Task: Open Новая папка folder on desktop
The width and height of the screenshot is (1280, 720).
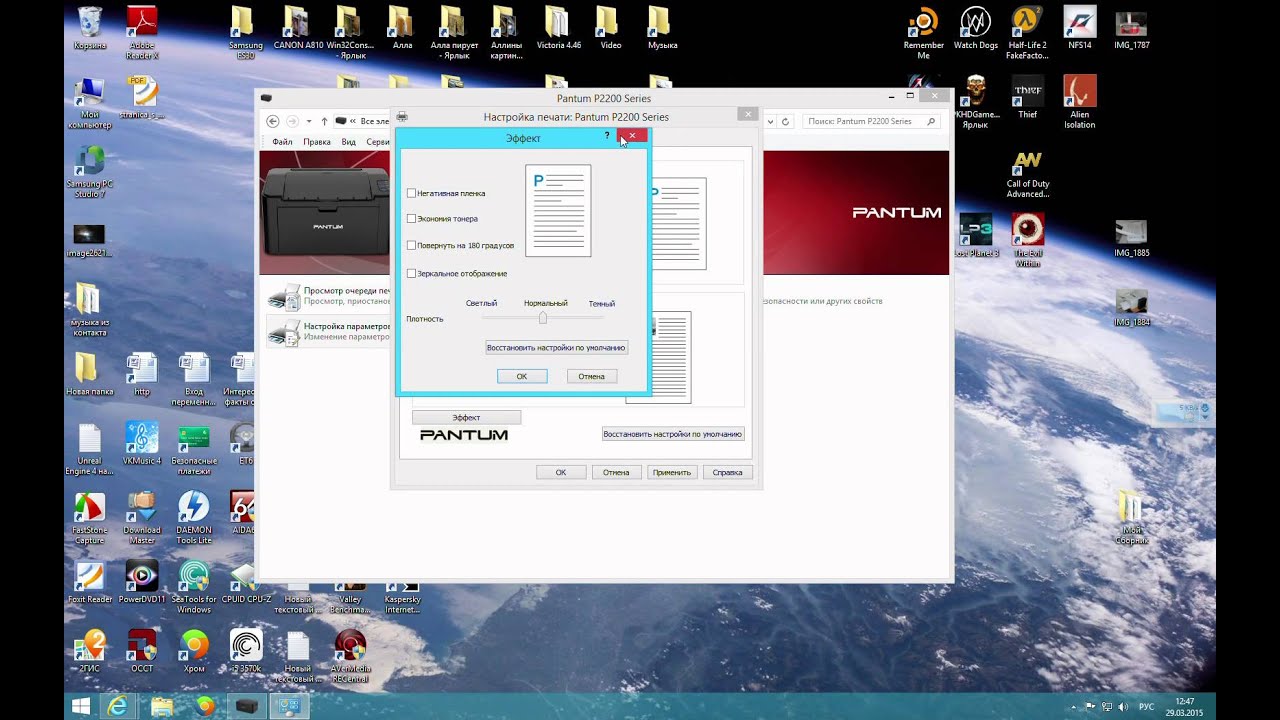Action: click(89, 374)
